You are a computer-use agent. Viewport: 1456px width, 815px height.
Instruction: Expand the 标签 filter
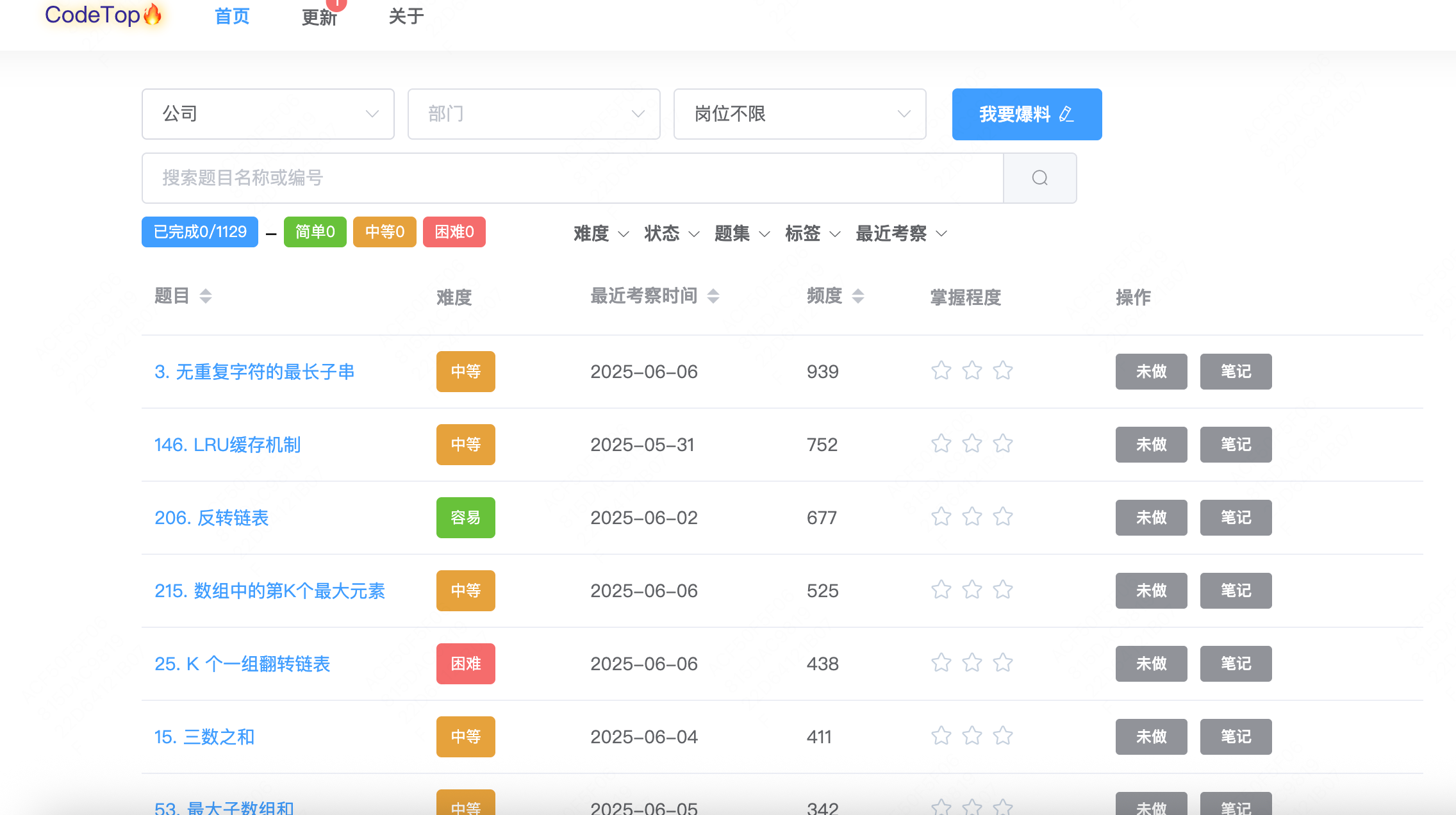813,234
